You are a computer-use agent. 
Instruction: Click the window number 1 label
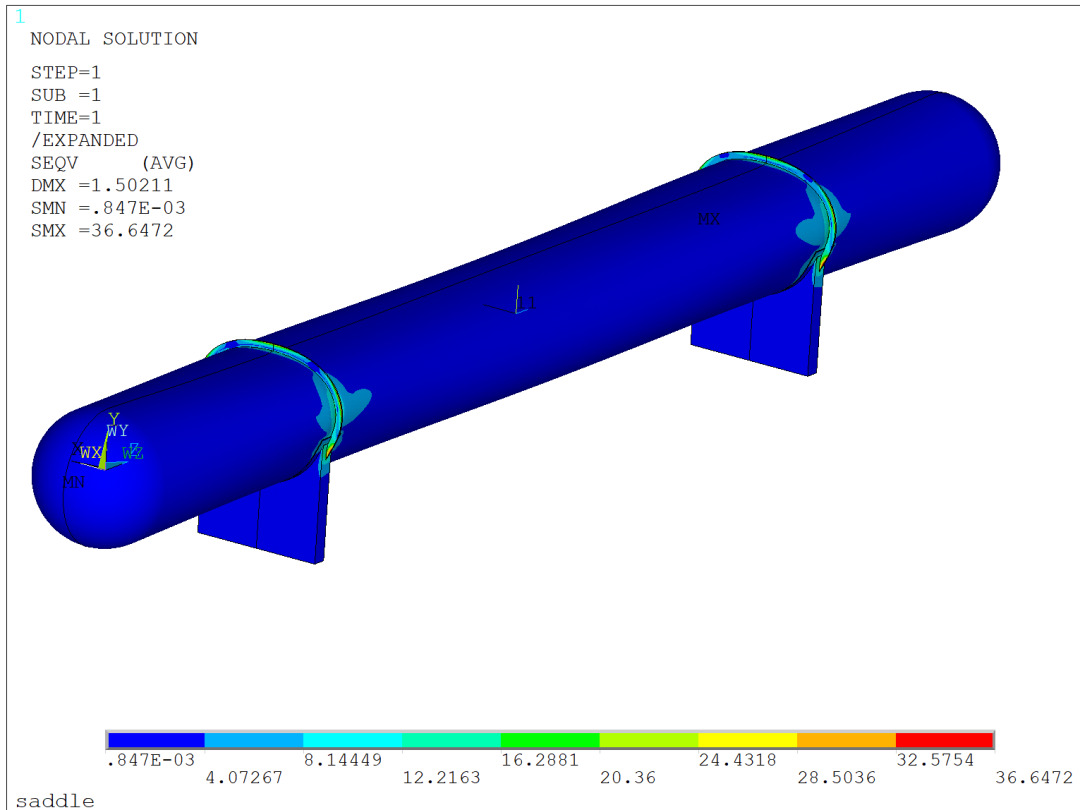click(20, 17)
